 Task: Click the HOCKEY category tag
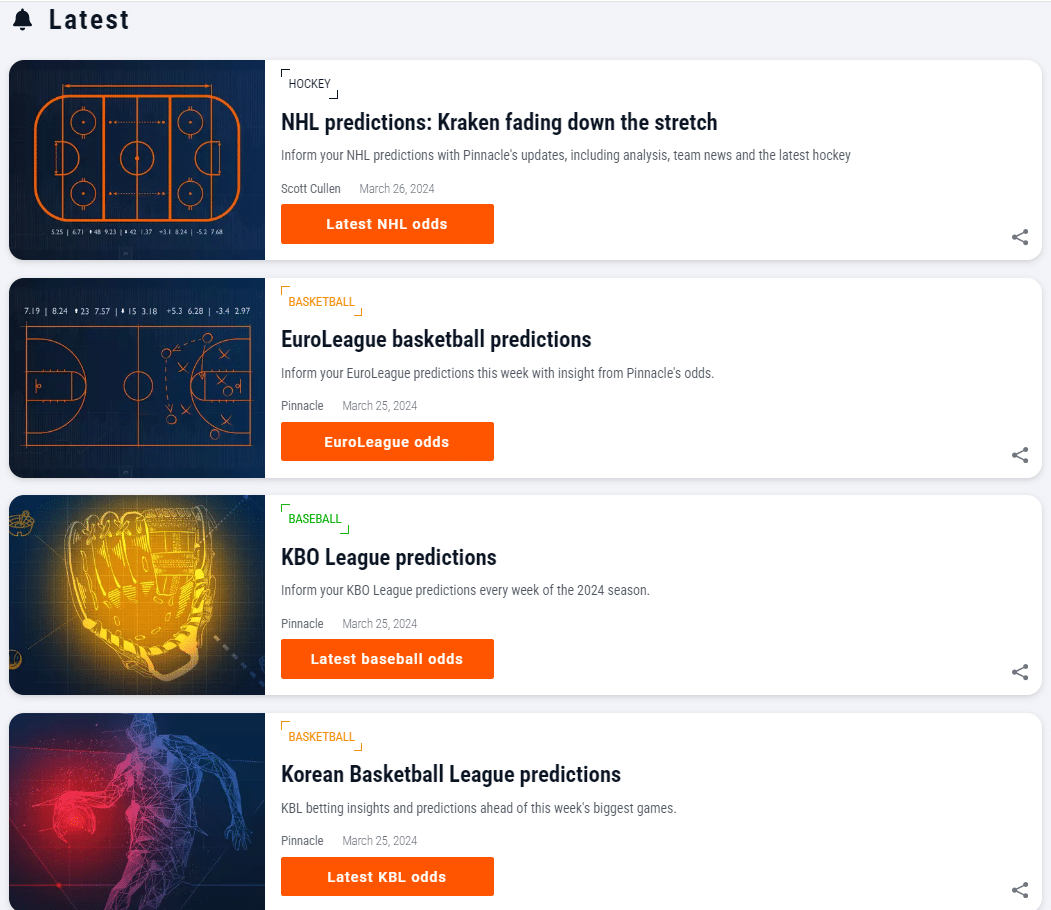pyautogui.click(x=310, y=84)
